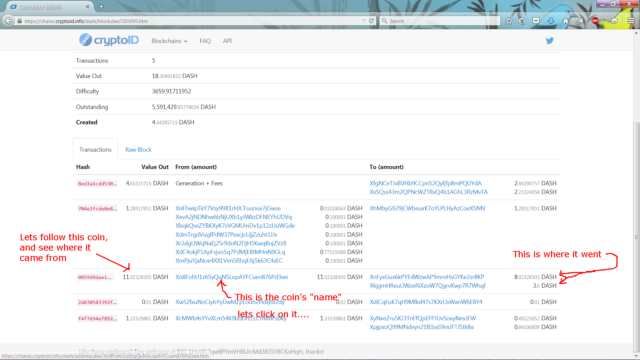Screen dimensions: 640x360
Task: Open transaction hash 2d8305833392f
Action: tap(97, 302)
